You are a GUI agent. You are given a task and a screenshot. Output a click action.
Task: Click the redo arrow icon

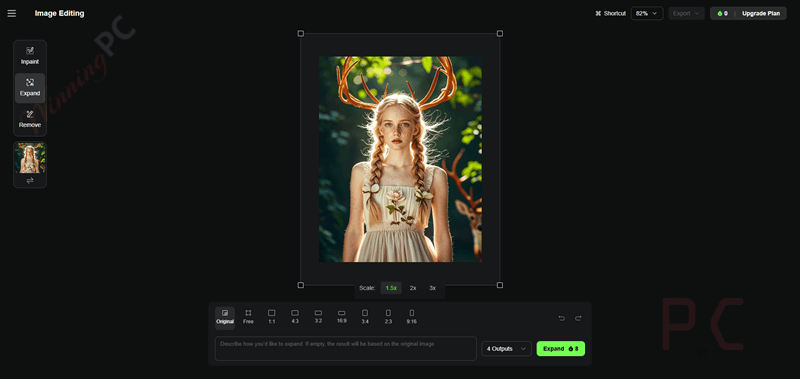tap(578, 318)
